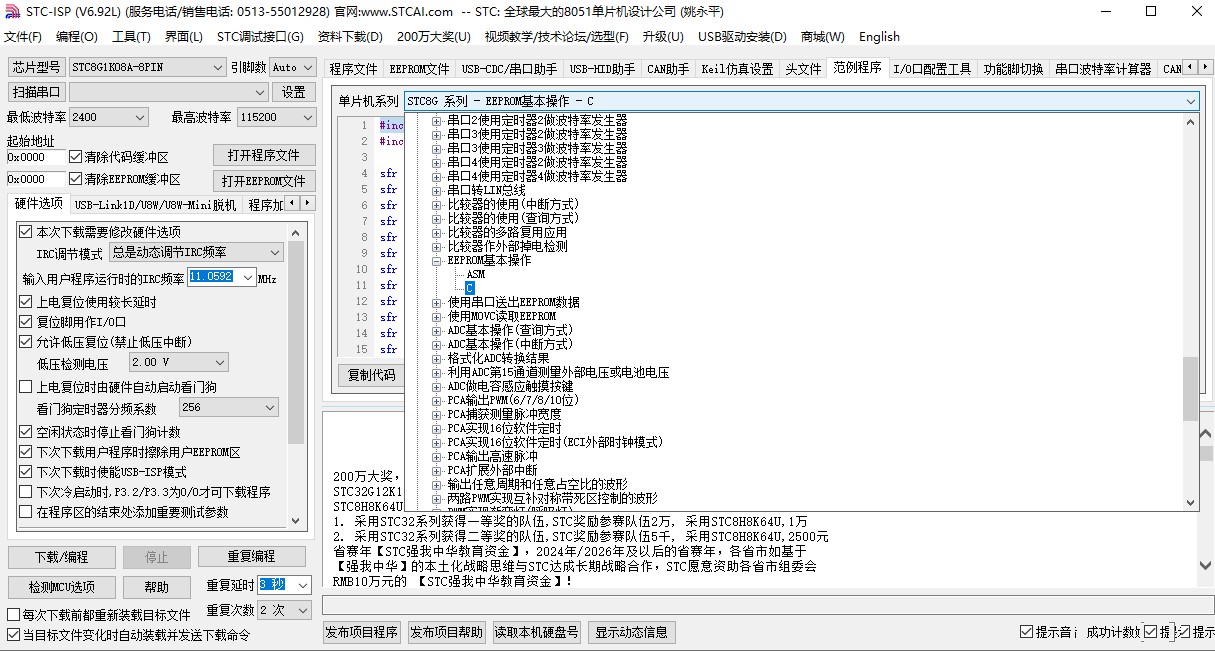Open the STC调试接口(G) menu
1215x652 pixels.
[260, 37]
